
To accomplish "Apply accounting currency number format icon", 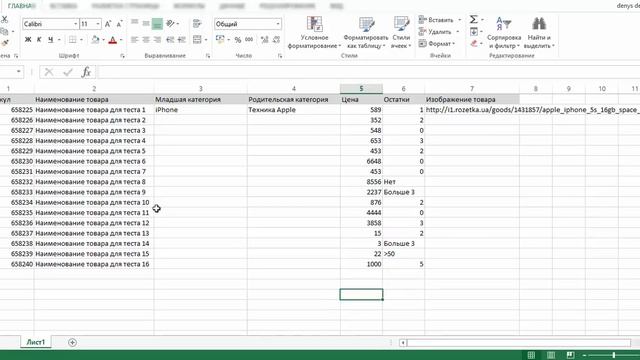I will click(220, 40).
